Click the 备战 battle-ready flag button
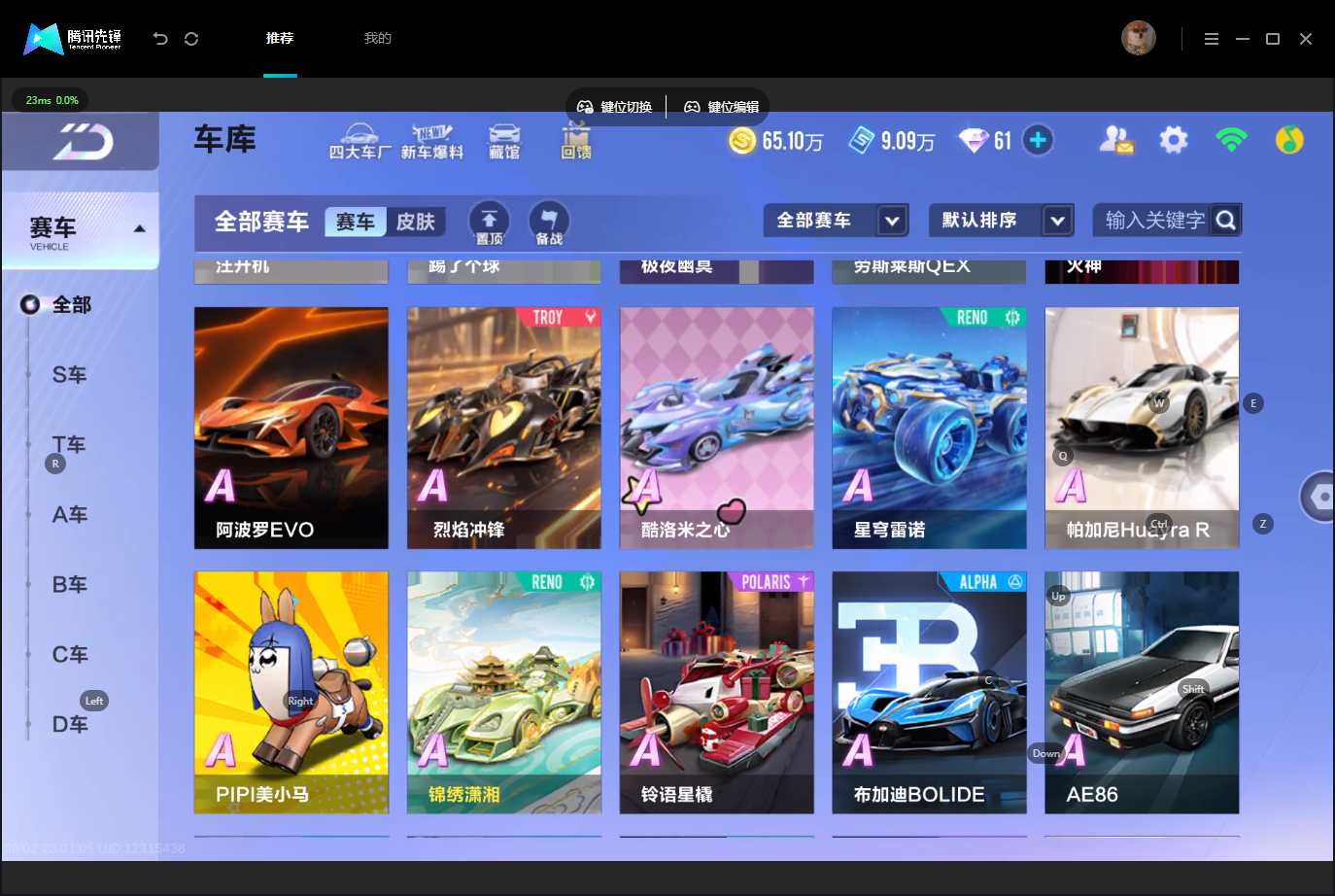 (549, 223)
